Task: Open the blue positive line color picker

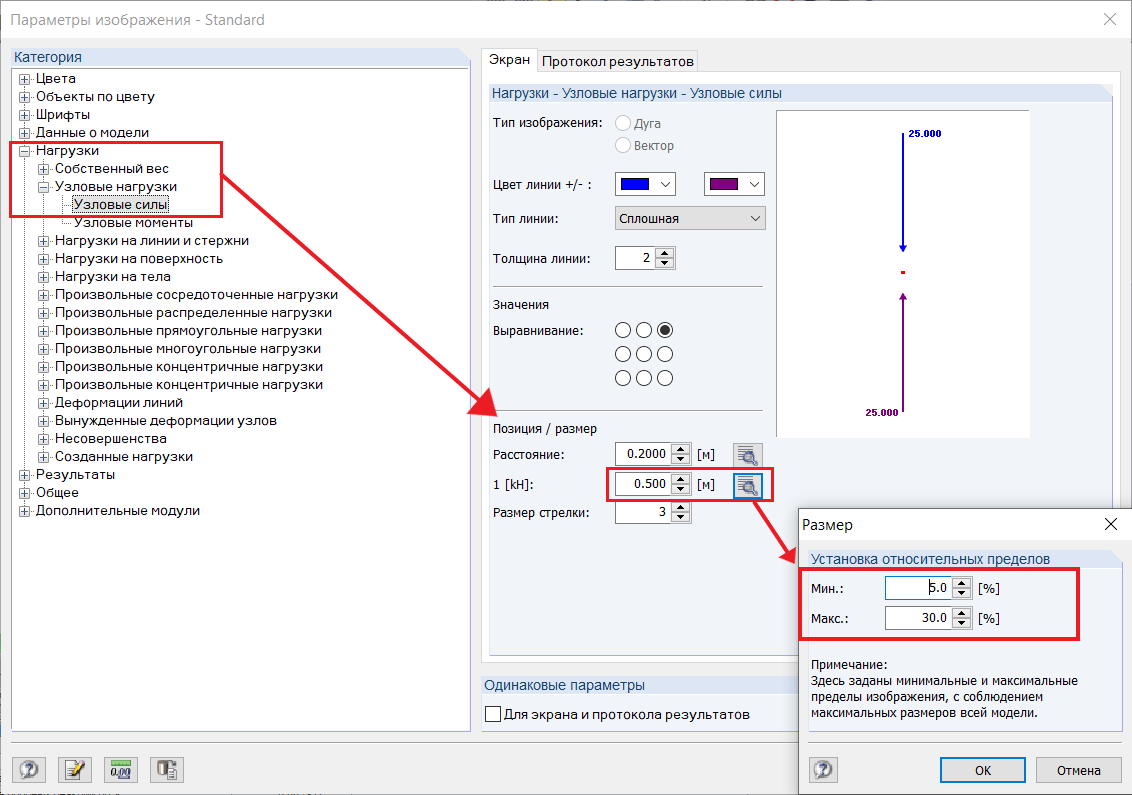Action: (x=645, y=184)
